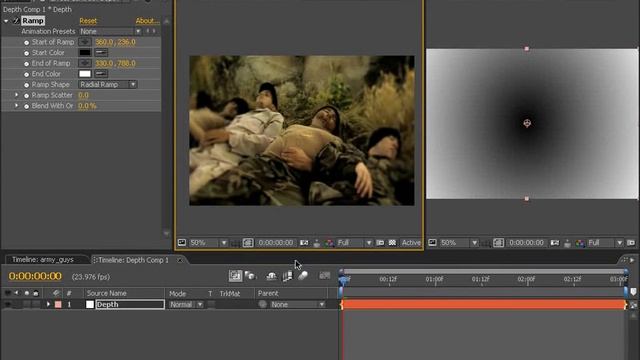Image resolution: width=640 pixels, height=360 pixels.
Task: Click the End of Ramp coordinate value
Action: coord(115,63)
